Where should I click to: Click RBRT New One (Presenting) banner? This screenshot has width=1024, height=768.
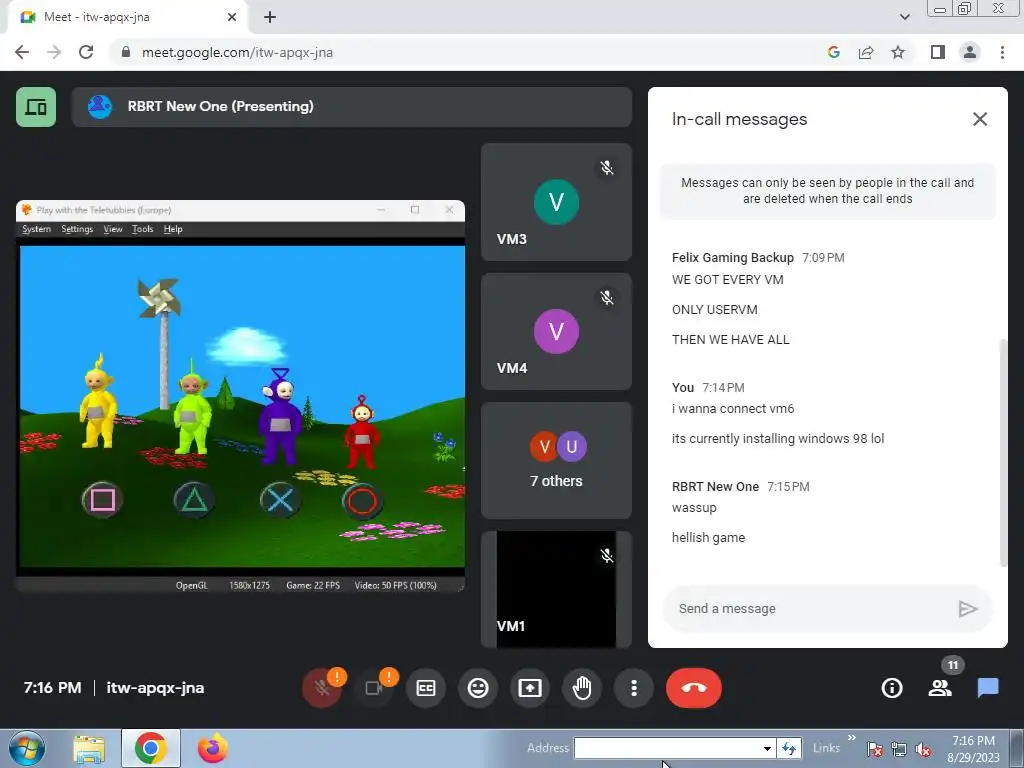coord(351,106)
